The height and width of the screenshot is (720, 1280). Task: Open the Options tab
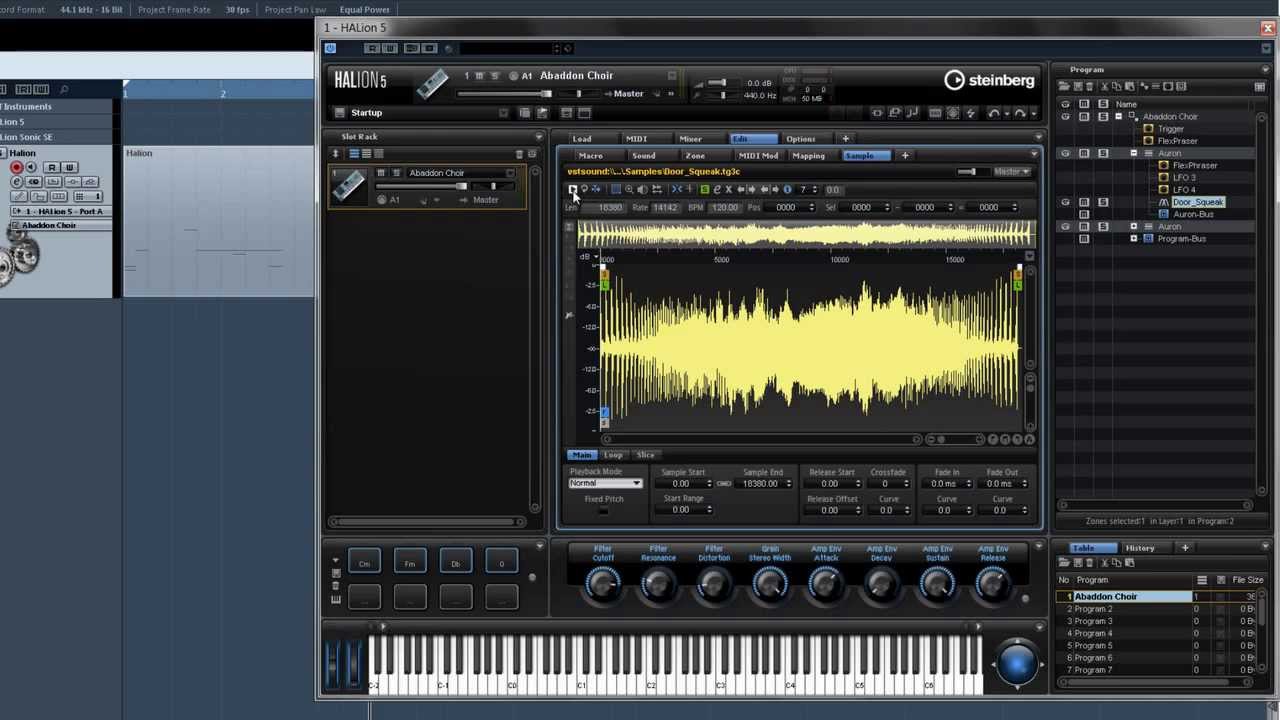801,139
